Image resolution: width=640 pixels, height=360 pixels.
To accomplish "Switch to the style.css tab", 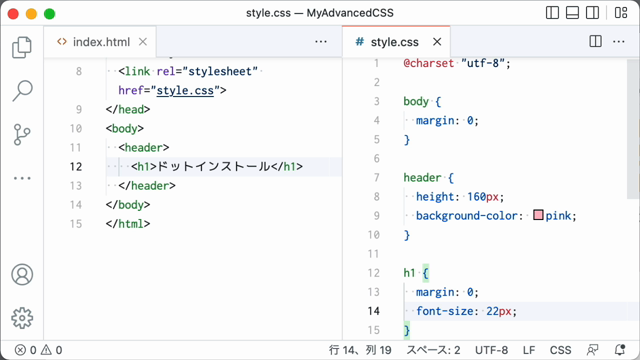I will (387, 42).
